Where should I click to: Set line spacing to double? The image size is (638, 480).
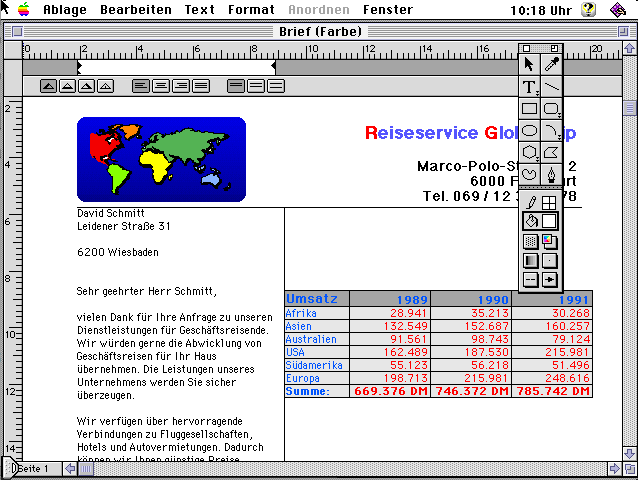click(x=276, y=86)
